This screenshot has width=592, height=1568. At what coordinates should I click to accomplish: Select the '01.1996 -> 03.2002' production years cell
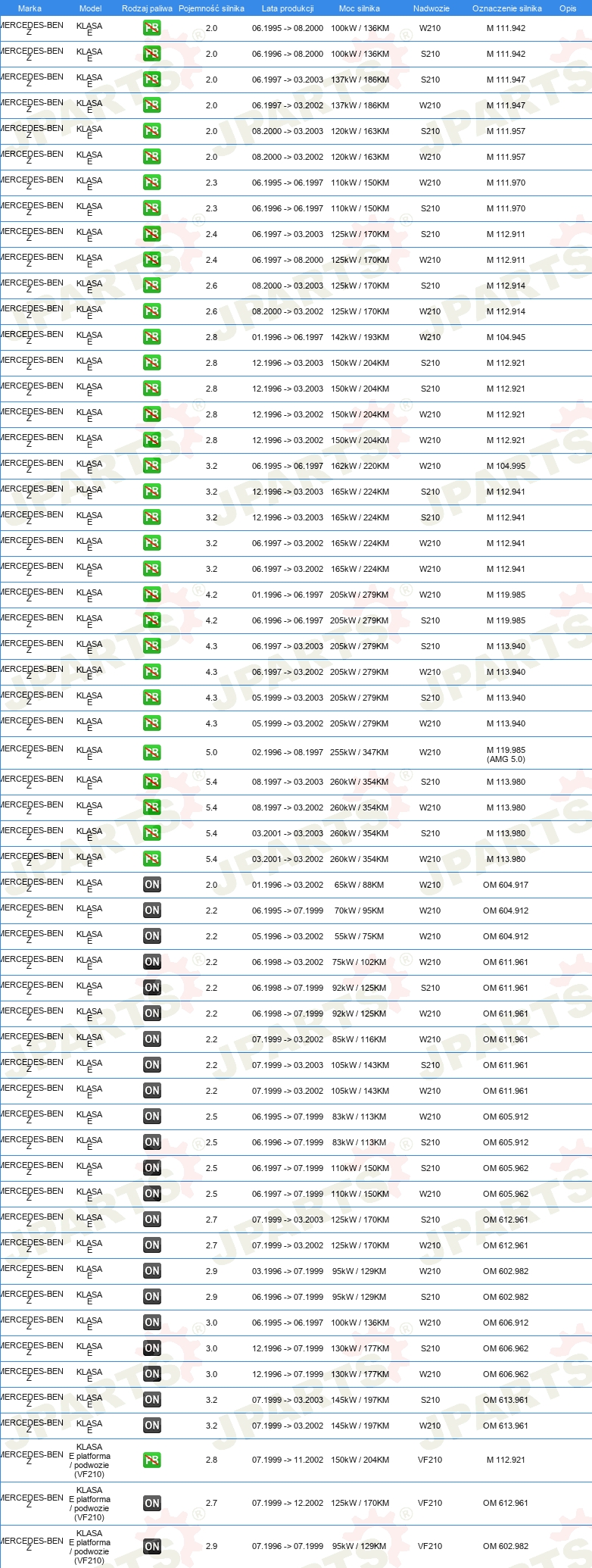288,885
